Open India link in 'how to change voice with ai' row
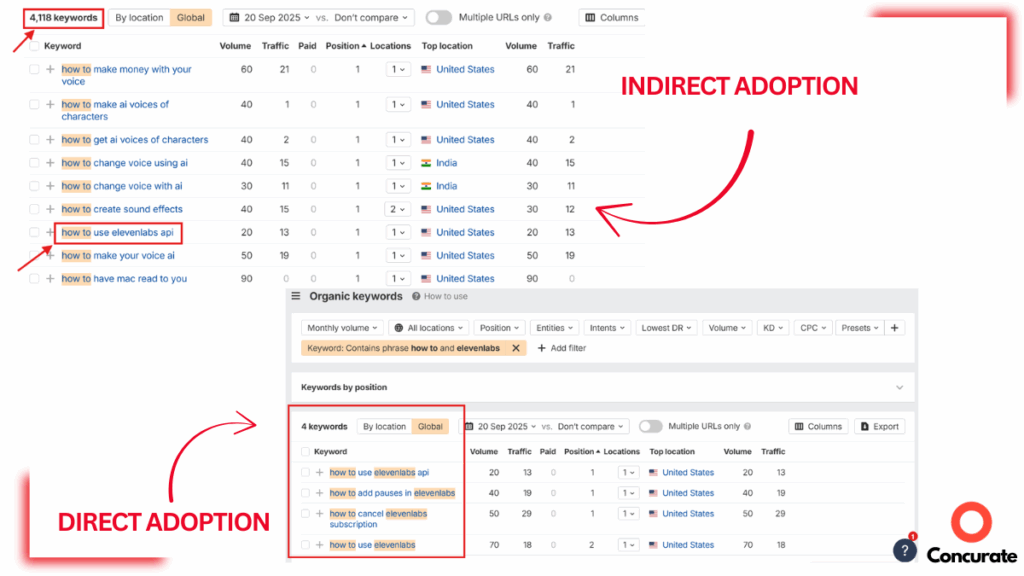This screenshot has height=576, width=1024. coord(447,186)
